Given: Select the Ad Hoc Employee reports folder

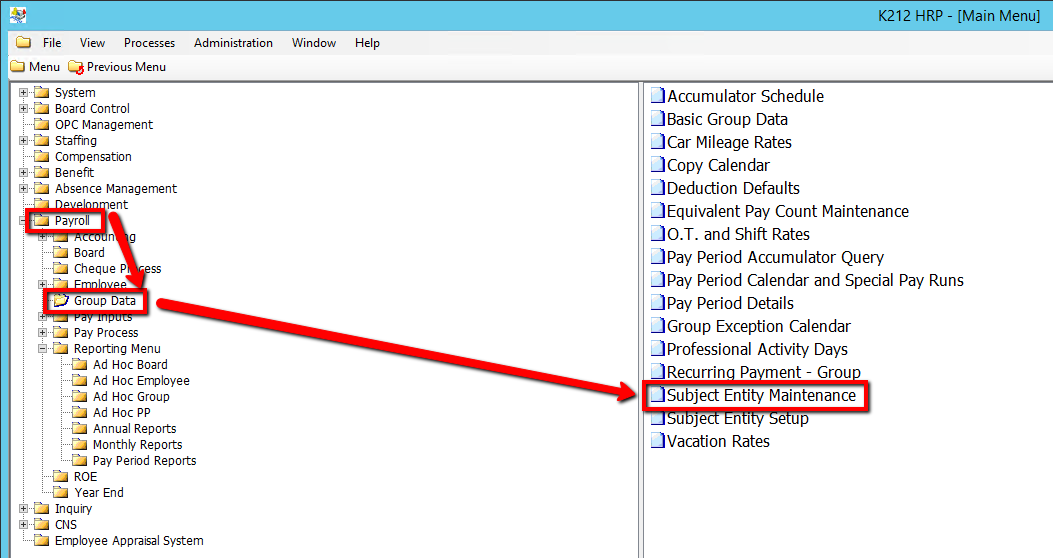Looking at the screenshot, I should click(x=141, y=381).
